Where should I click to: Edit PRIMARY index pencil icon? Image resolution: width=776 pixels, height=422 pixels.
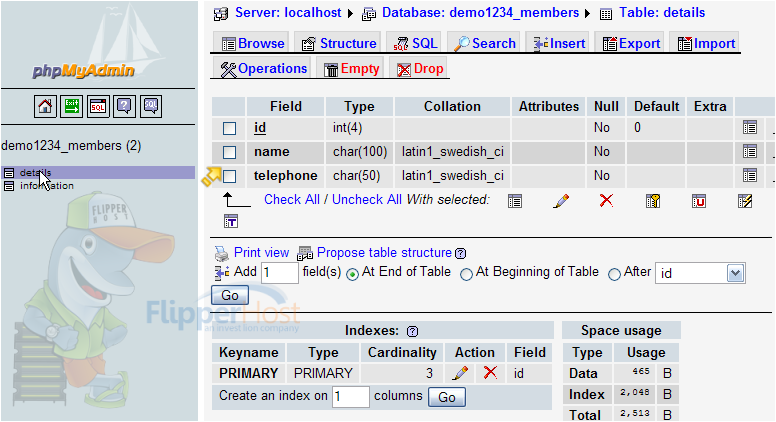tap(460, 373)
